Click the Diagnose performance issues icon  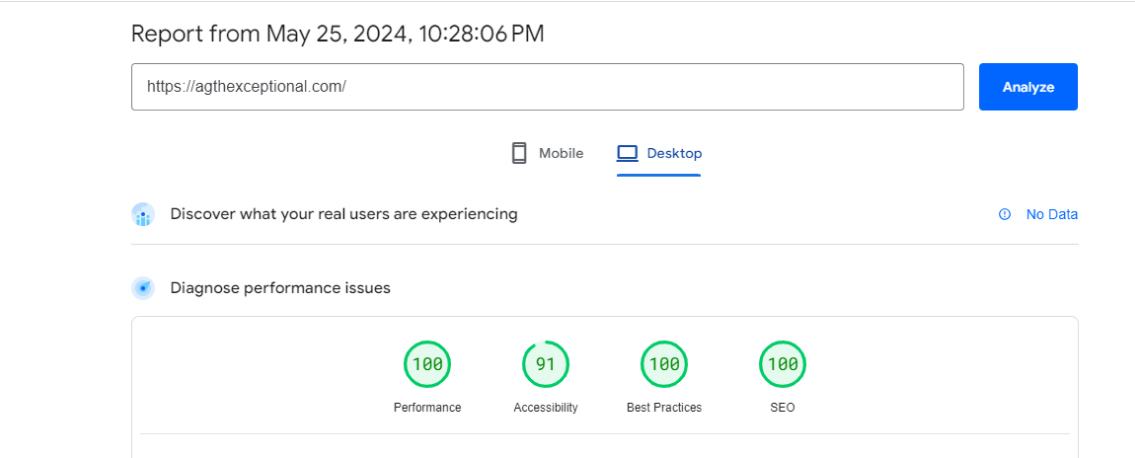coord(143,288)
